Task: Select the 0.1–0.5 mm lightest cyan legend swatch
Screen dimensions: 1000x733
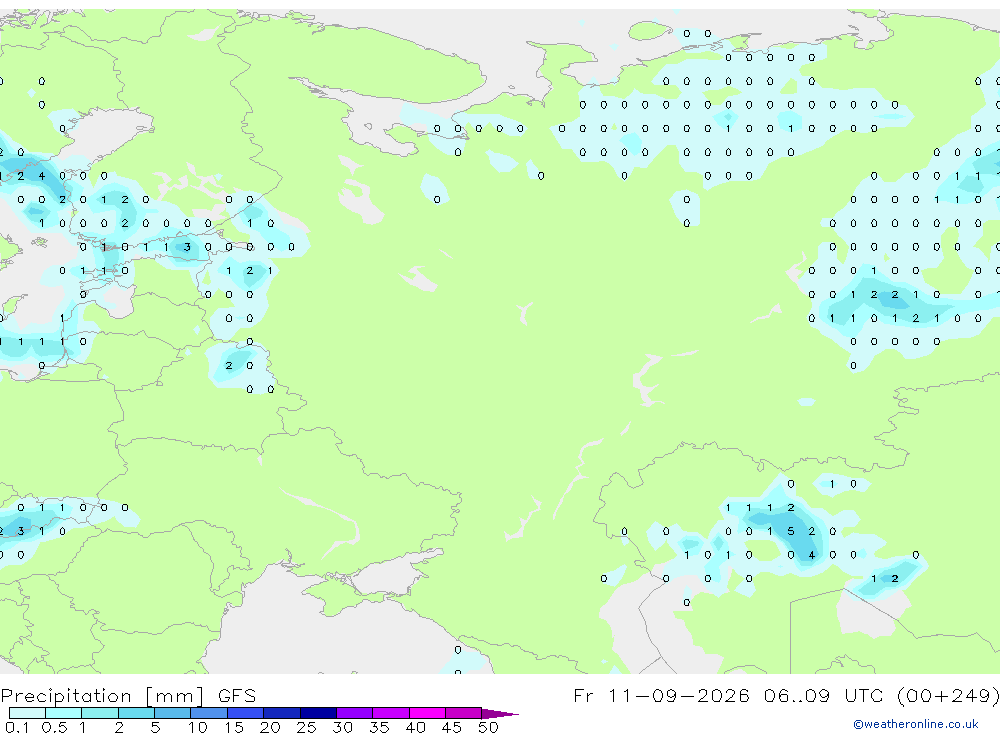Action: (27, 713)
